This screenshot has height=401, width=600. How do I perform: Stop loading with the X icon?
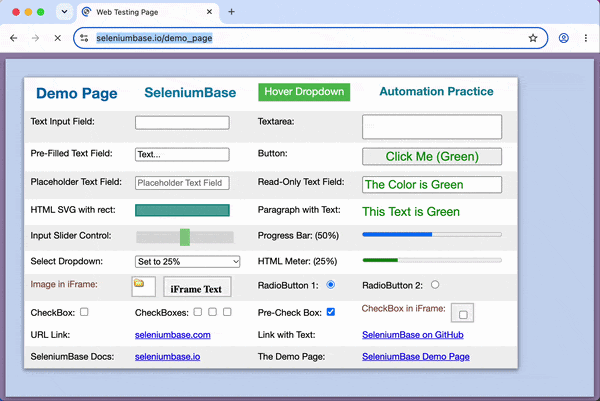[x=58, y=38]
